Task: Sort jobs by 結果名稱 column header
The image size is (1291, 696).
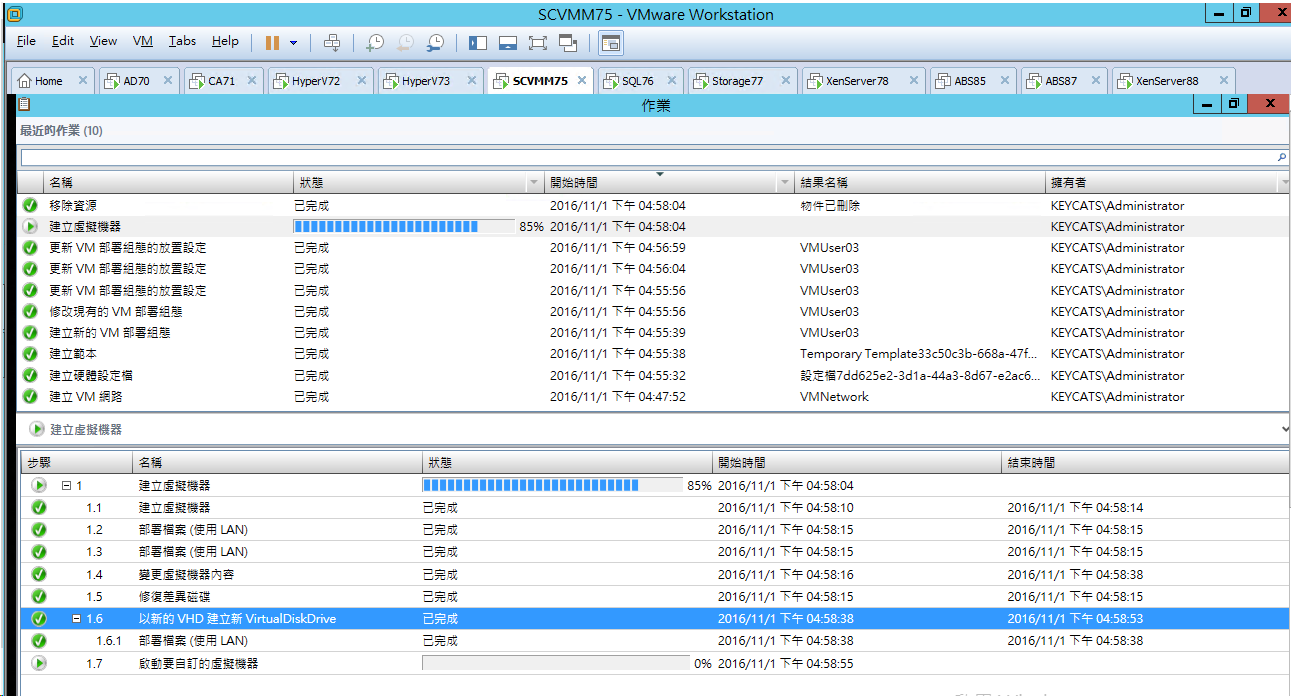Action: point(919,183)
